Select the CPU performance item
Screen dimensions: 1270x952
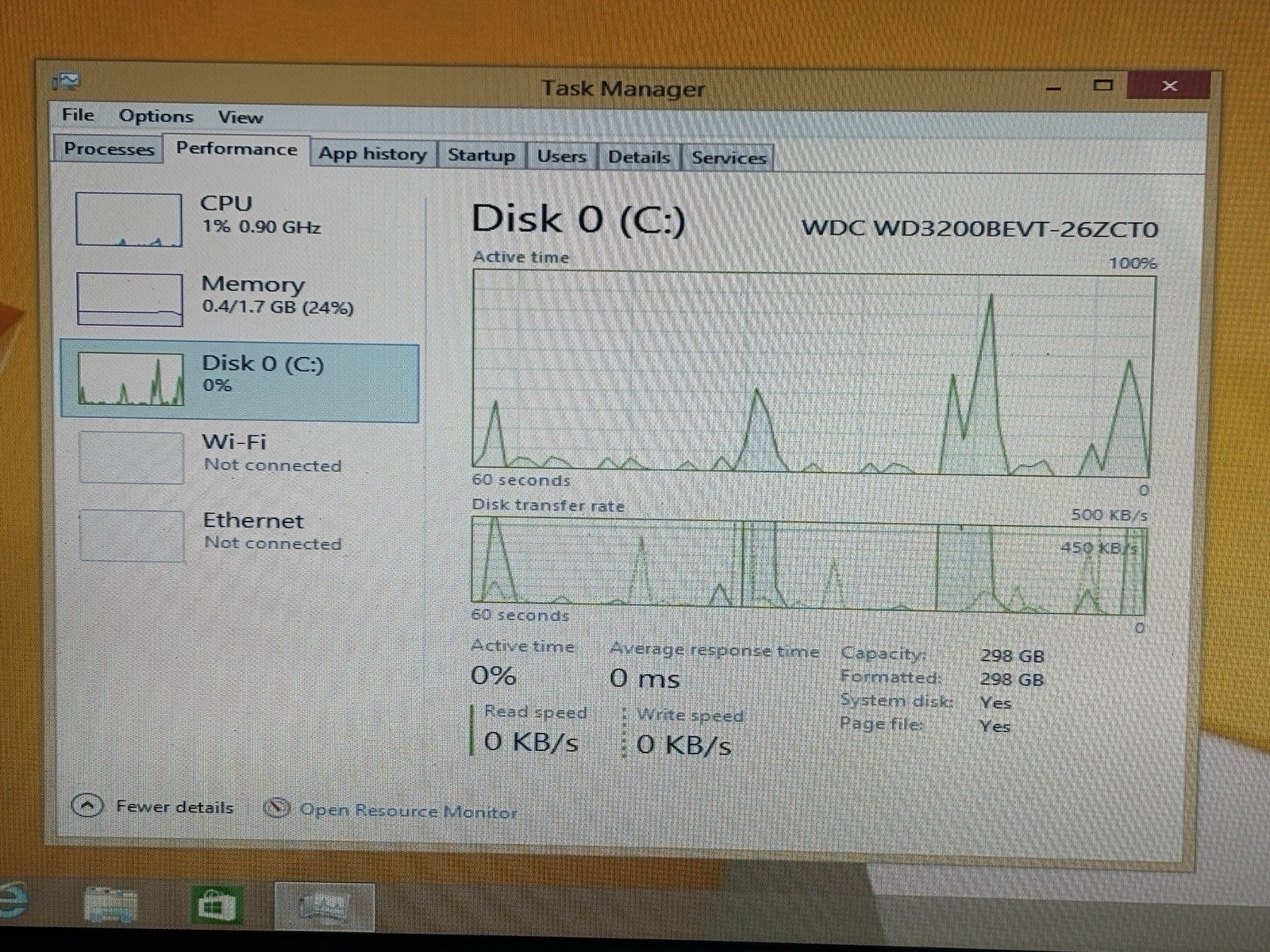pyautogui.click(x=240, y=218)
